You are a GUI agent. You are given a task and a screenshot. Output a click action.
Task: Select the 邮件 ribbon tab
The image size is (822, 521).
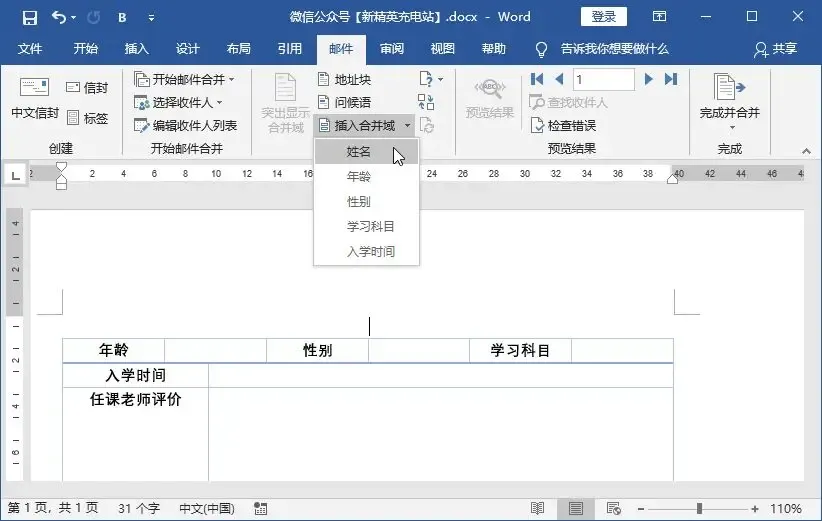pyautogui.click(x=341, y=49)
